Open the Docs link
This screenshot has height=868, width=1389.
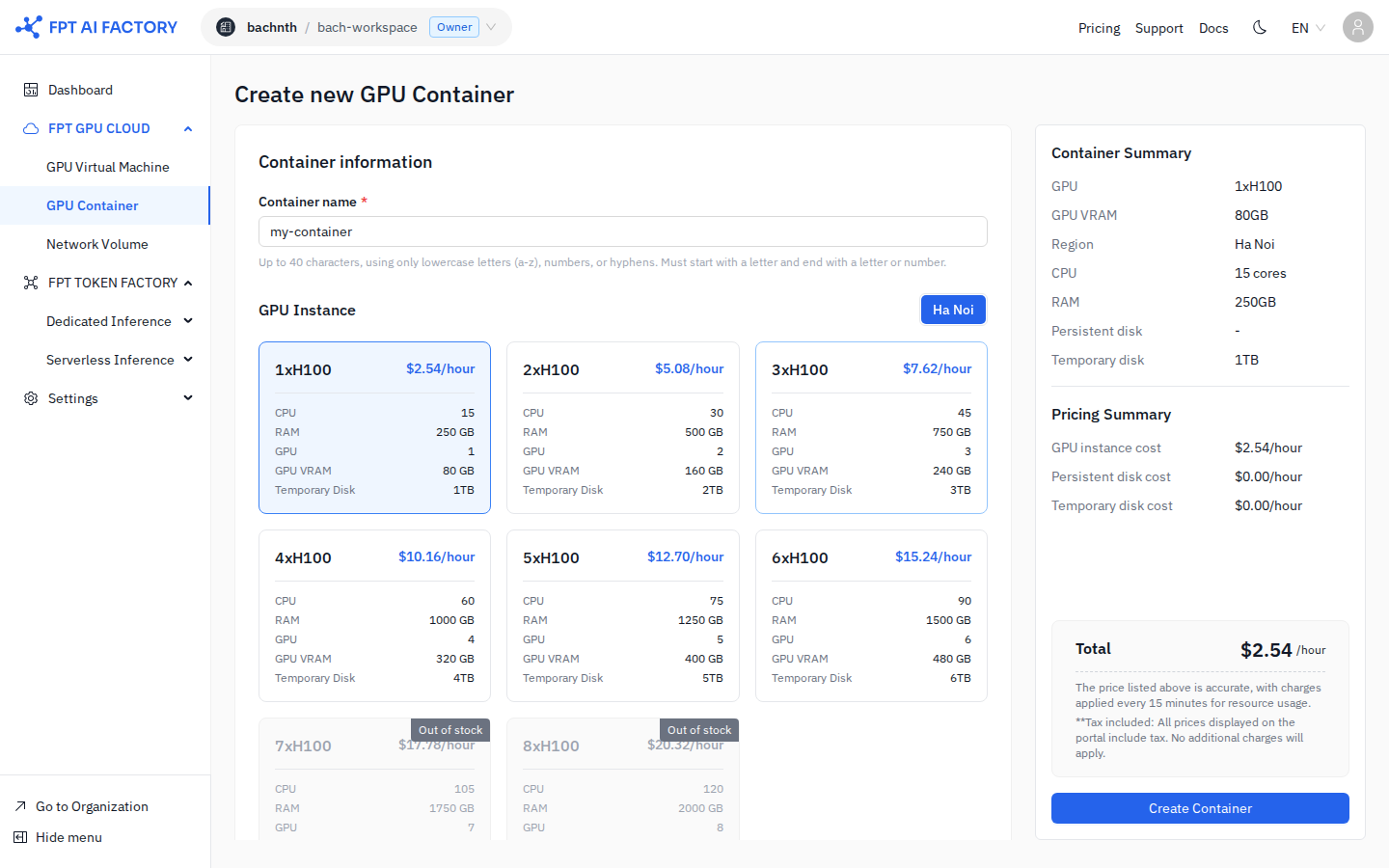point(1213,28)
